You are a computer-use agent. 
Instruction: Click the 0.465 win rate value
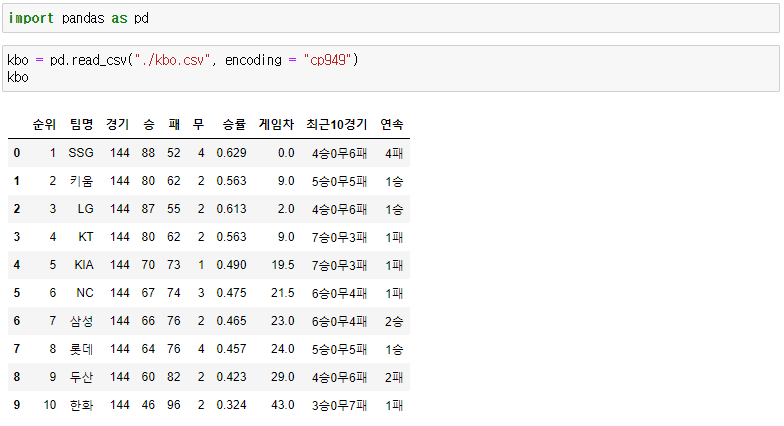232,320
